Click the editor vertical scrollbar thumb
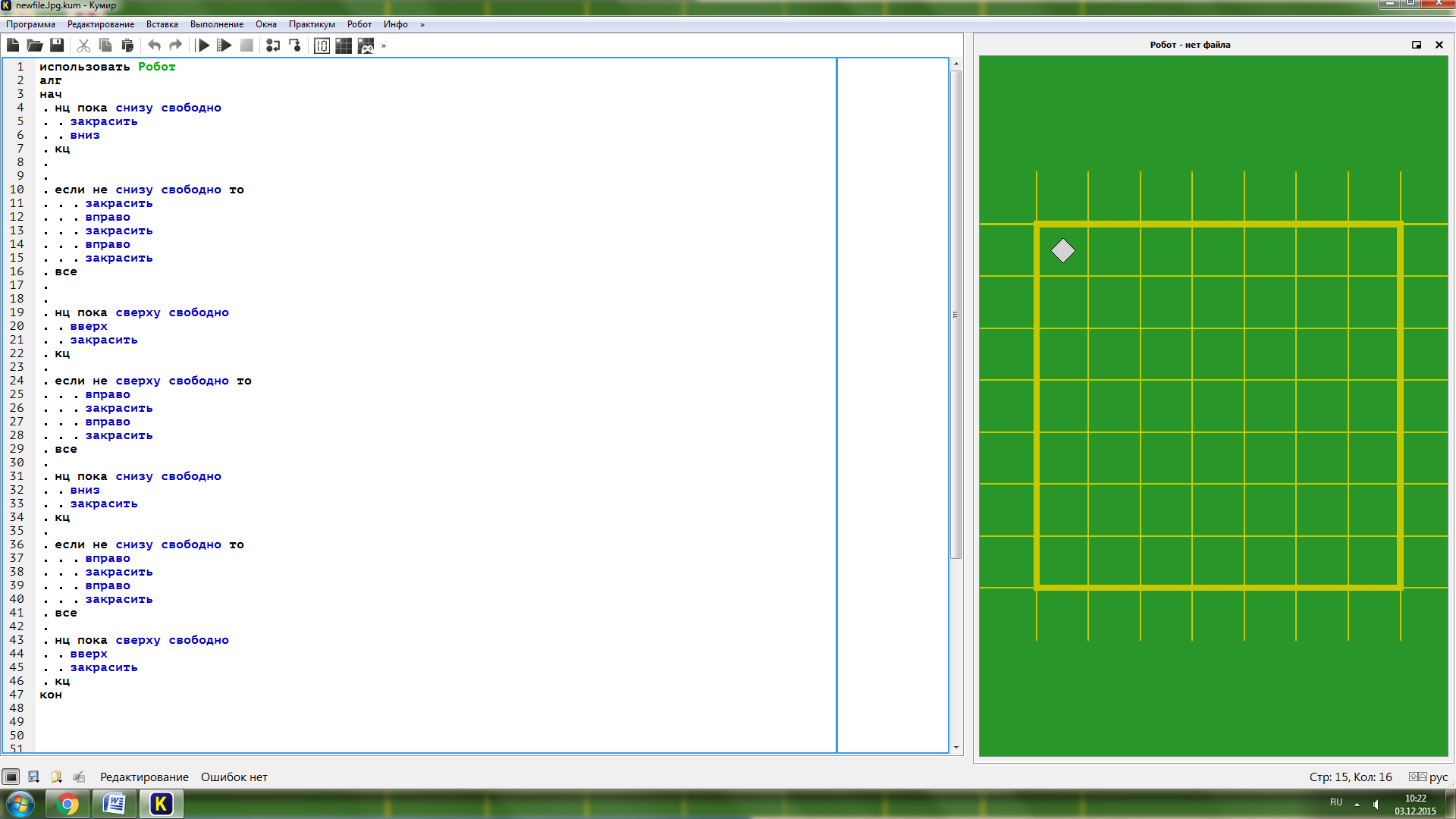Screen dimensions: 1456x819 click(x=955, y=315)
